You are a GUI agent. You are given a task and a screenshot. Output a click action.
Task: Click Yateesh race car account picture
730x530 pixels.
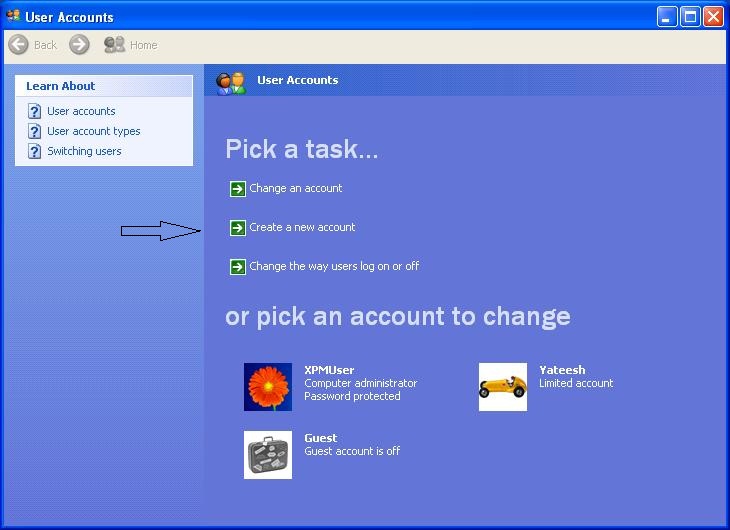pyautogui.click(x=503, y=387)
